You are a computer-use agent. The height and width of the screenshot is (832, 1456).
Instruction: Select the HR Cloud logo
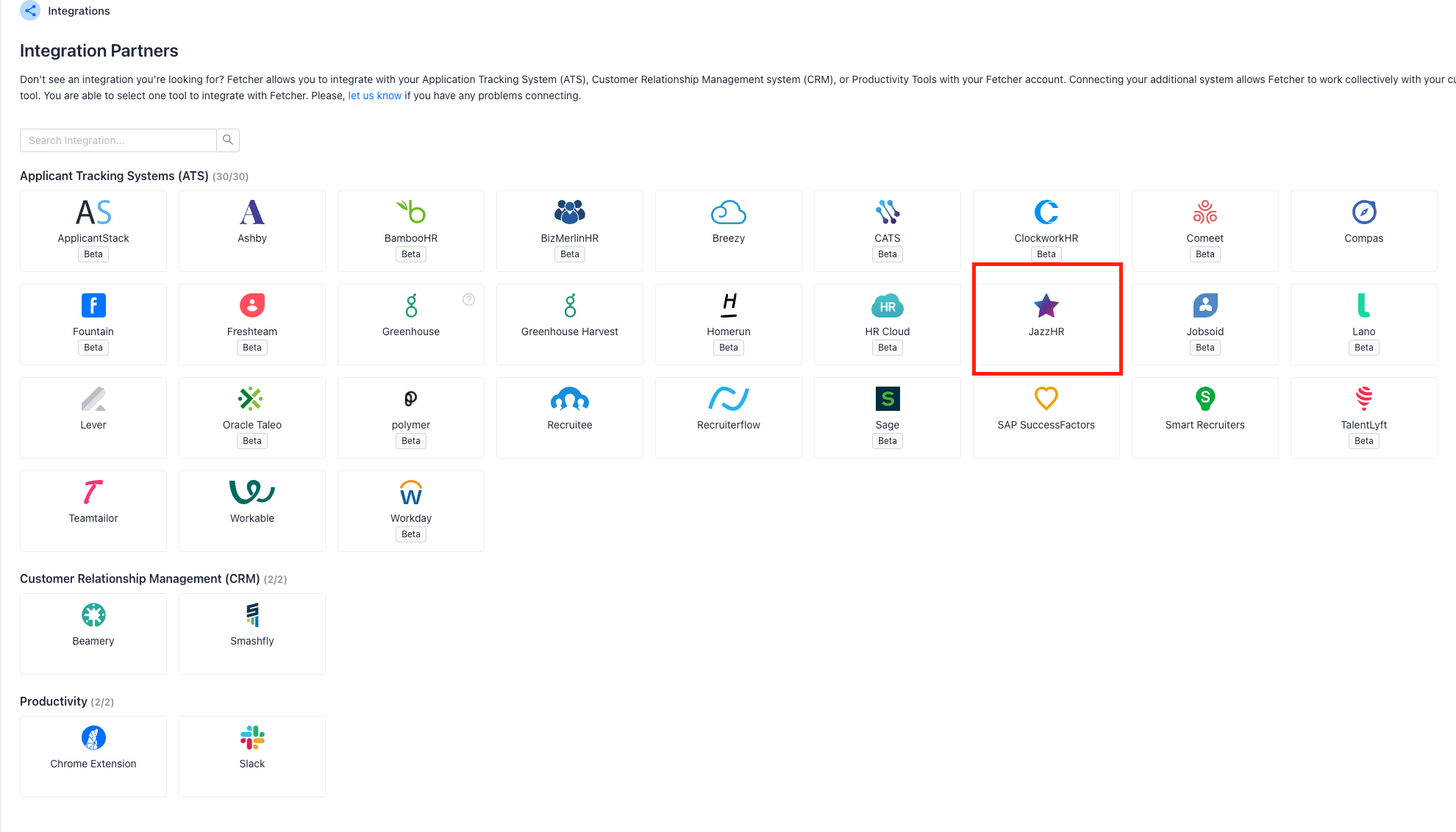(x=888, y=306)
